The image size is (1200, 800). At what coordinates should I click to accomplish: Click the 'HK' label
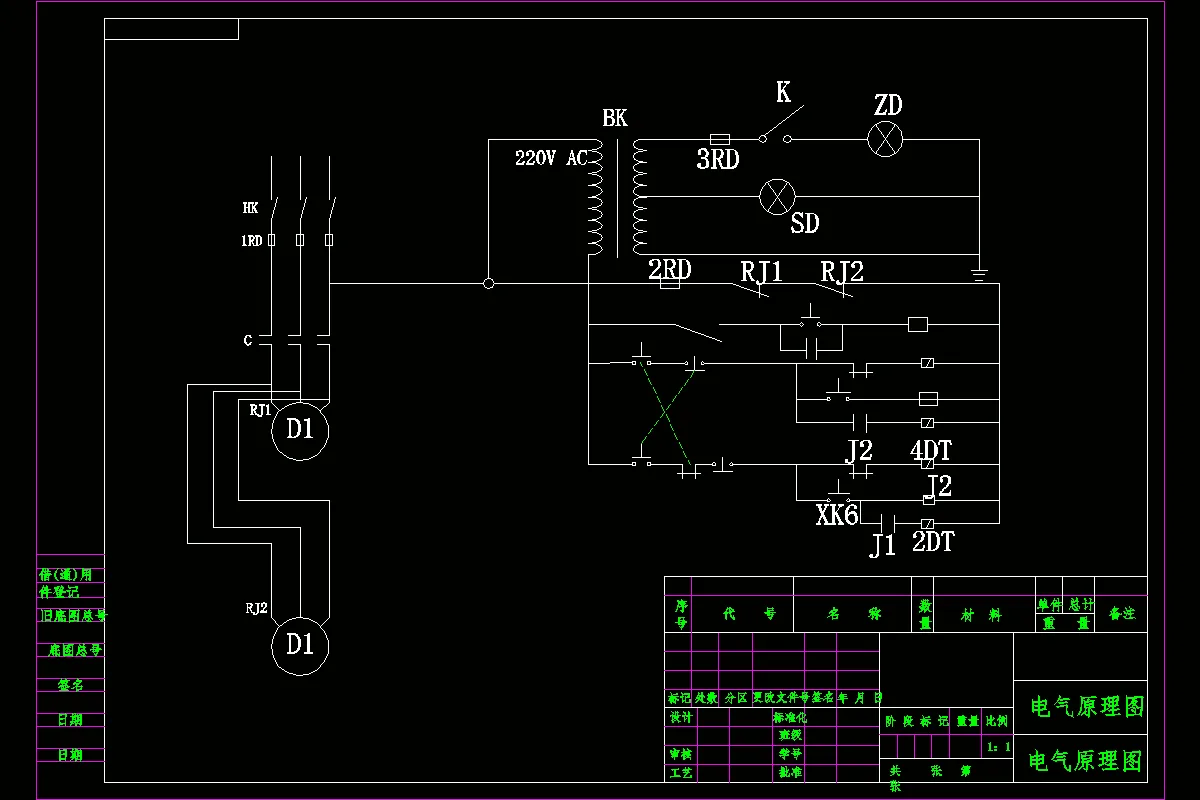pyautogui.click(x=250, y=208)
